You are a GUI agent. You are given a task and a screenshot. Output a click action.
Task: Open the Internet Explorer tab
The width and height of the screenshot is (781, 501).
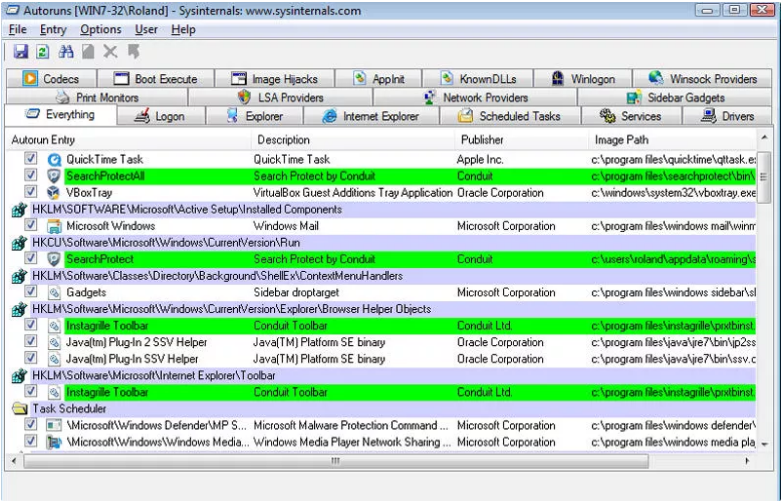click(x=371, y=116)
